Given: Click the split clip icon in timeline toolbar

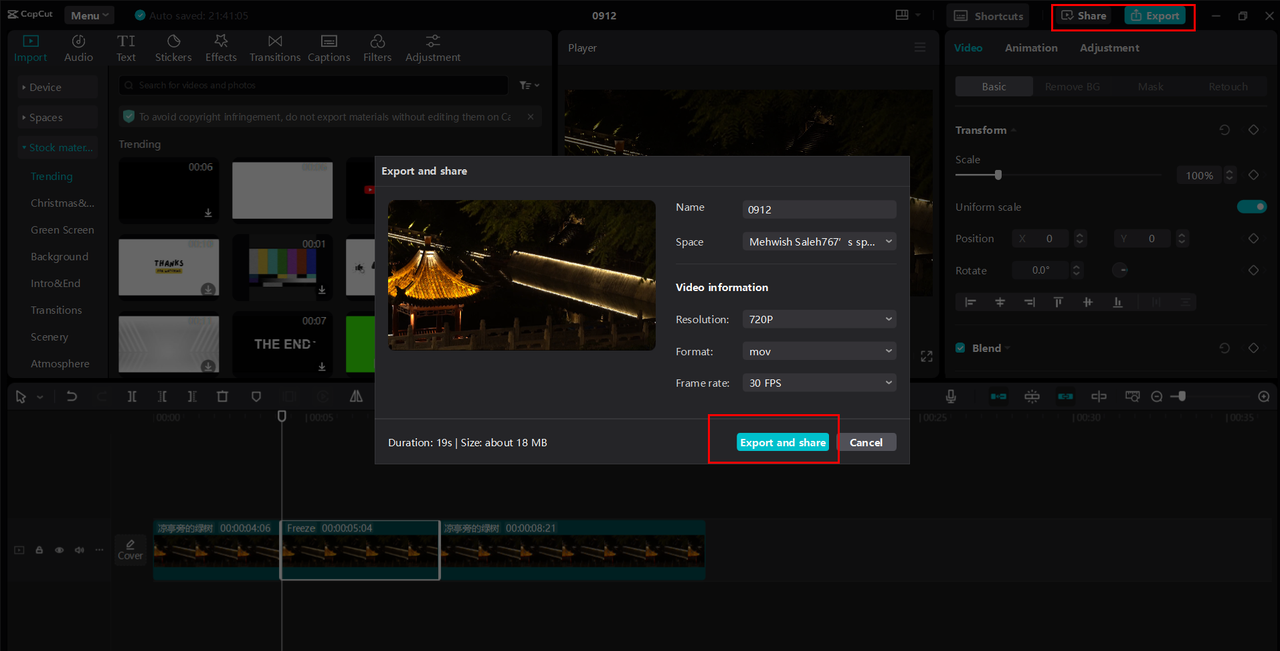Looking at the screenshot, I should tap(132, 397).
